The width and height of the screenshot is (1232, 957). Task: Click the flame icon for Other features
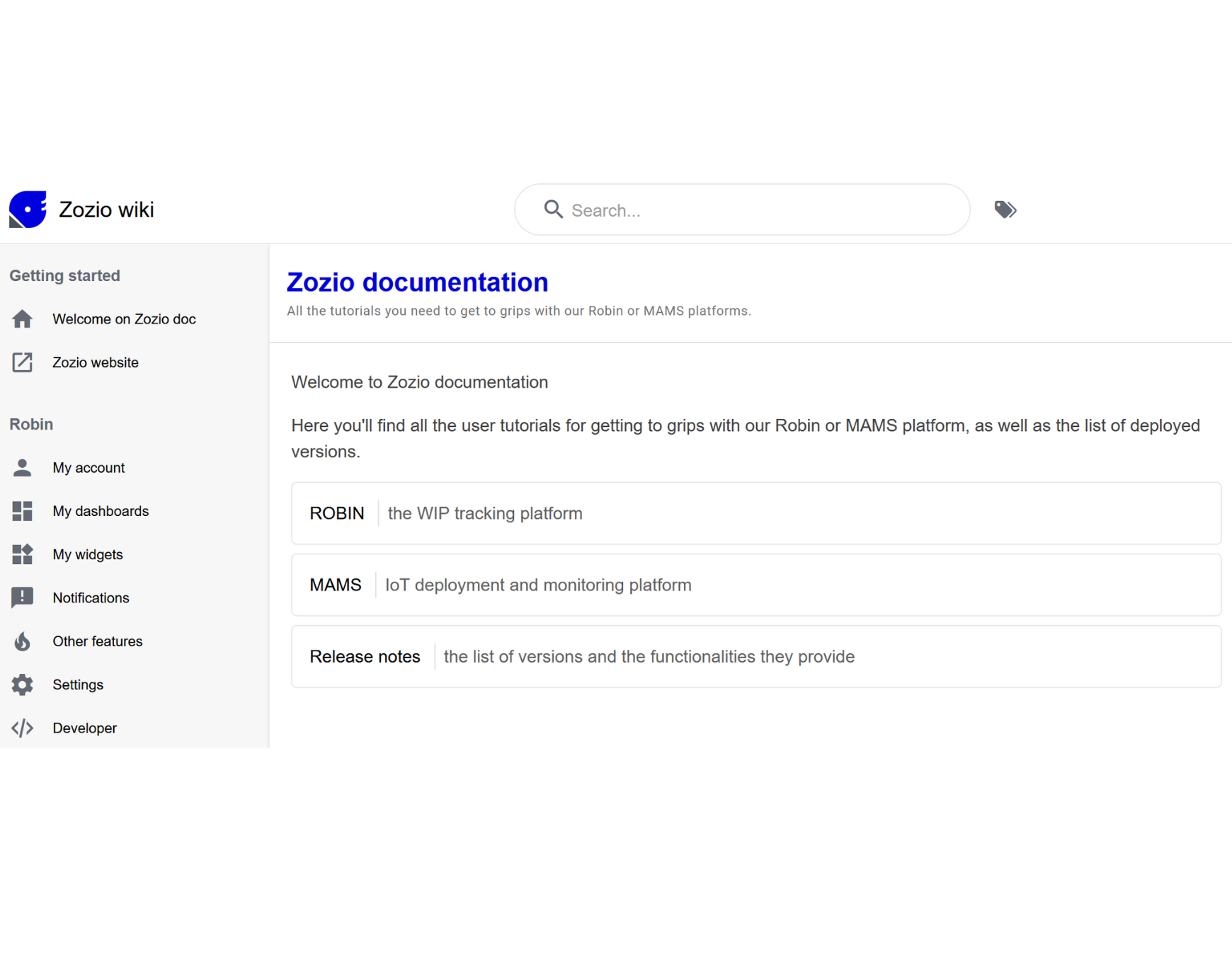23,641
